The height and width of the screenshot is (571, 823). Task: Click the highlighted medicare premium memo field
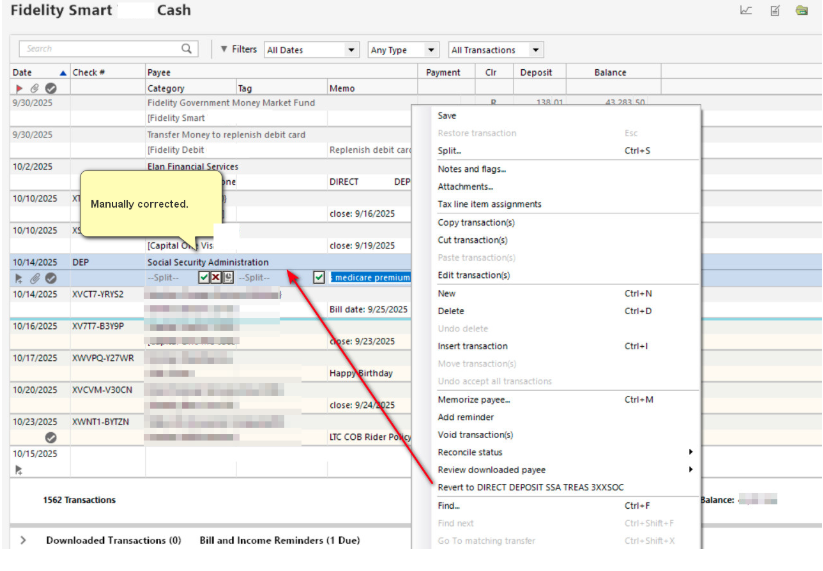click(x=370, y=277)
